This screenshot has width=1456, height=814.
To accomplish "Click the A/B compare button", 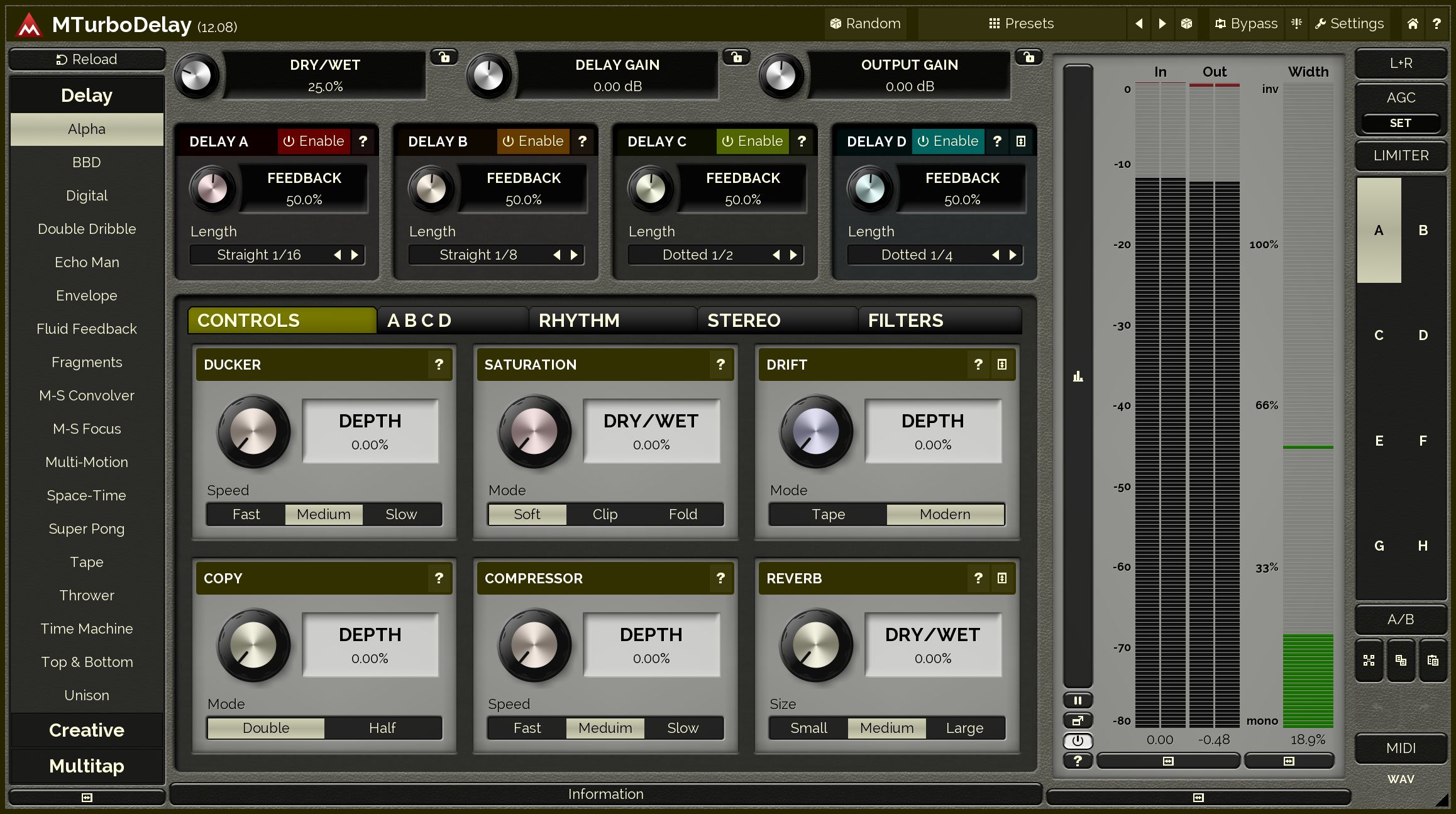I will 1401,619.
